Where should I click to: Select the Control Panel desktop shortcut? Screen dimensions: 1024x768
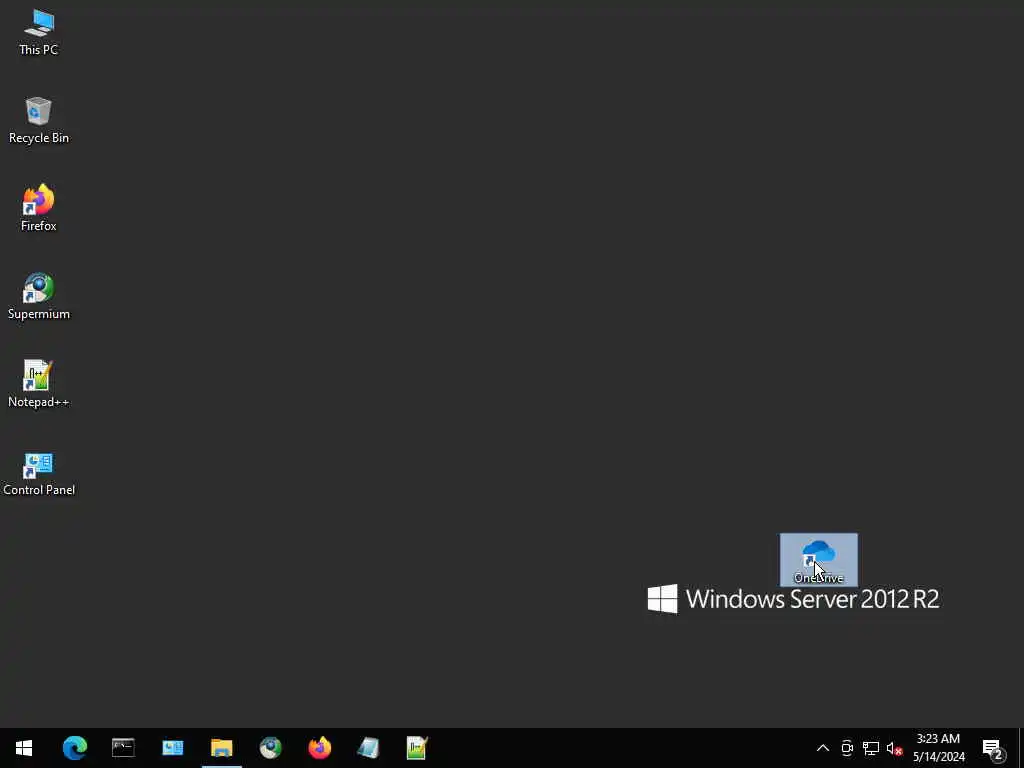tap(39, 473)
